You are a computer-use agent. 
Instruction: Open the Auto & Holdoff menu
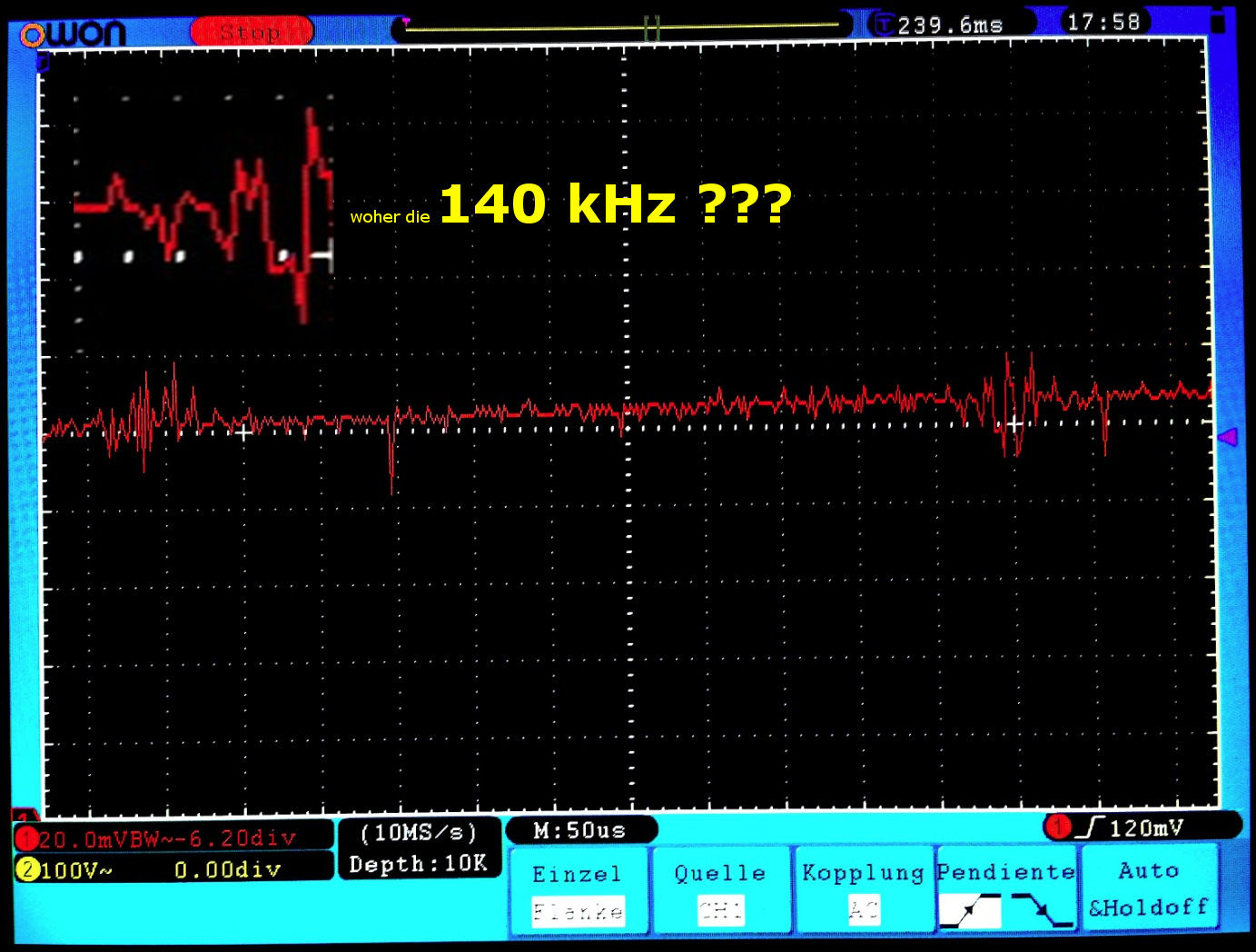[x=1149, y=888]
